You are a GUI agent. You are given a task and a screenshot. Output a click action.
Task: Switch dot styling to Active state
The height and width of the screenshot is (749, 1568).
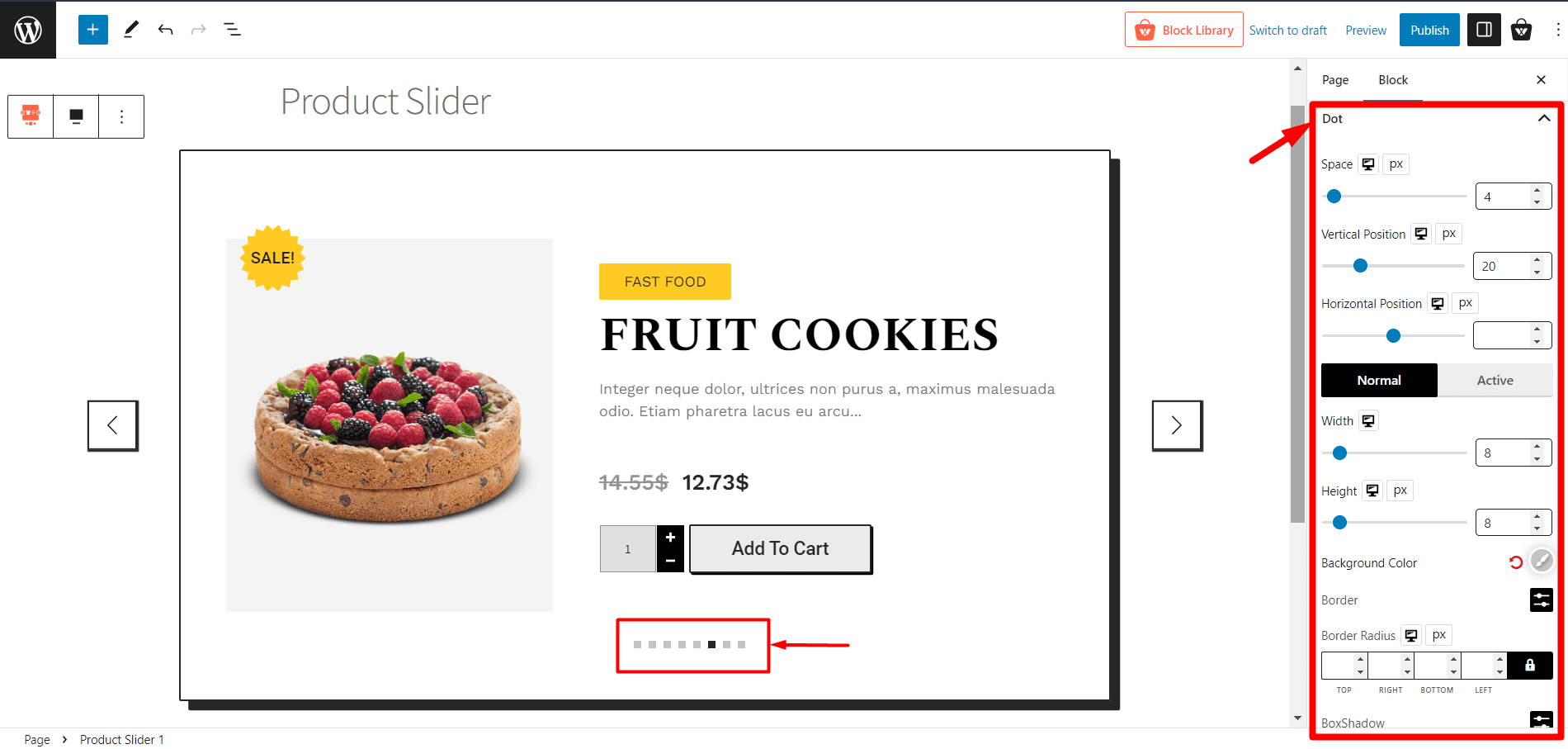tap(1495, 380)
